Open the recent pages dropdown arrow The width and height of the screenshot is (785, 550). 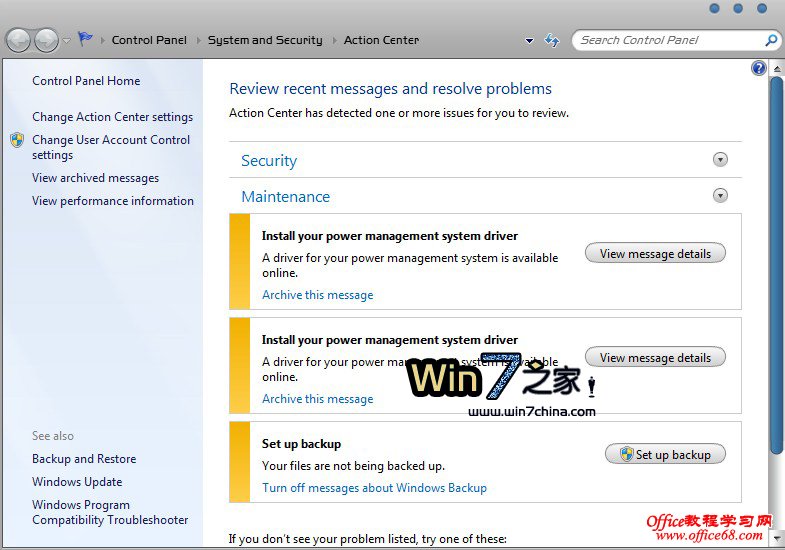click(67, 41)
